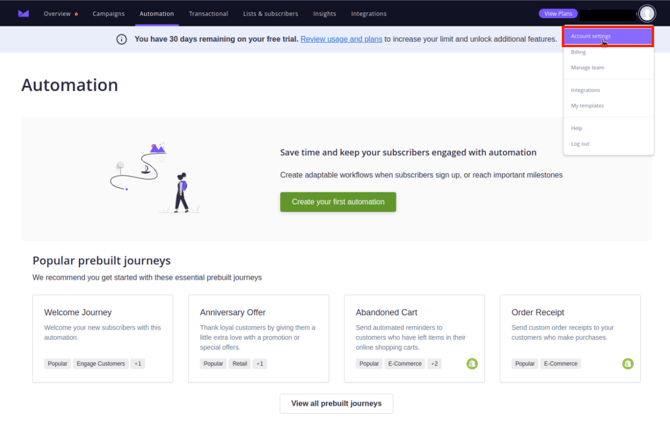This screenshot has width=670, height=434.
Task: Choose Billing in the account menu
Action: tap(579, 52)
